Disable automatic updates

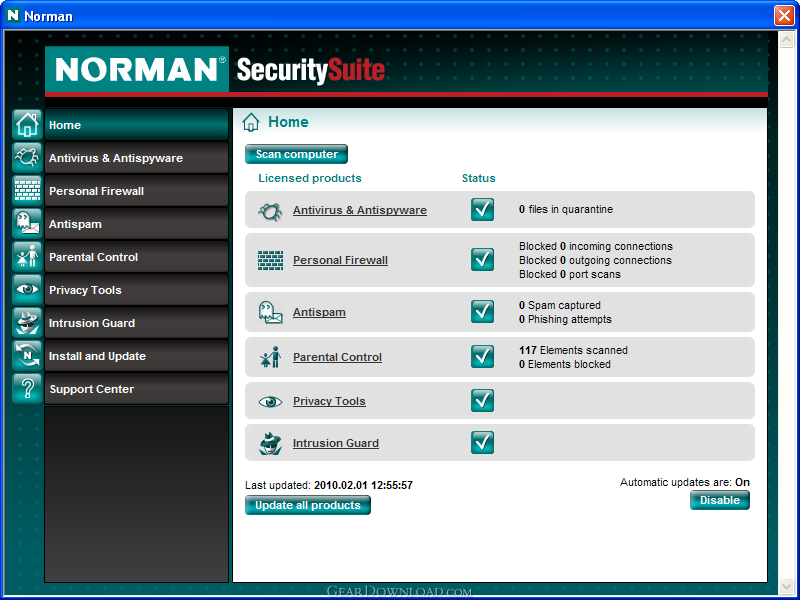point(720,500)
